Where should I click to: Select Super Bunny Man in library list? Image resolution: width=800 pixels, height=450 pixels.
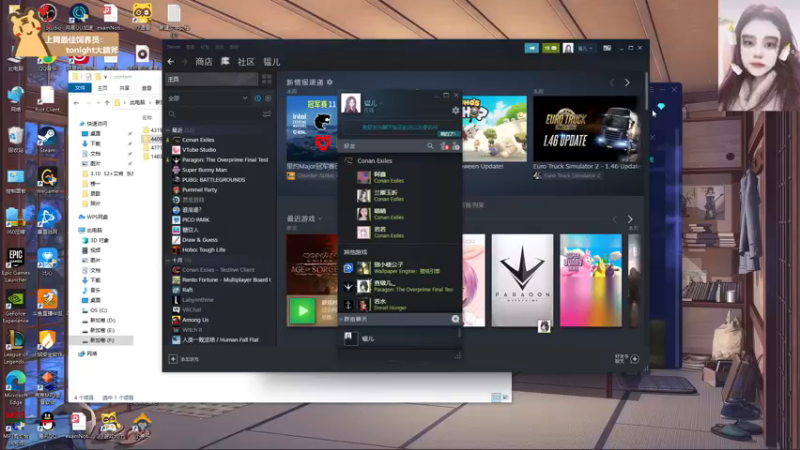click(205, 170)
